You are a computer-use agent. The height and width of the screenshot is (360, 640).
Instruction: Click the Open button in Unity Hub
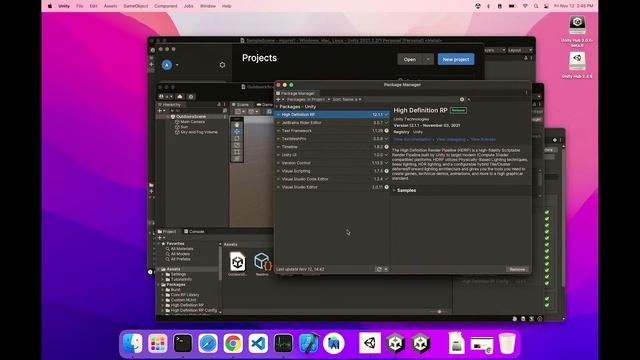click(x=409, y=59)
